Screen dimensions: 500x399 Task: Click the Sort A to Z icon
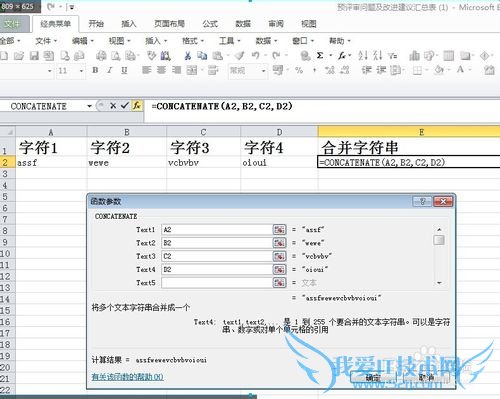click(x=363, y=56)
